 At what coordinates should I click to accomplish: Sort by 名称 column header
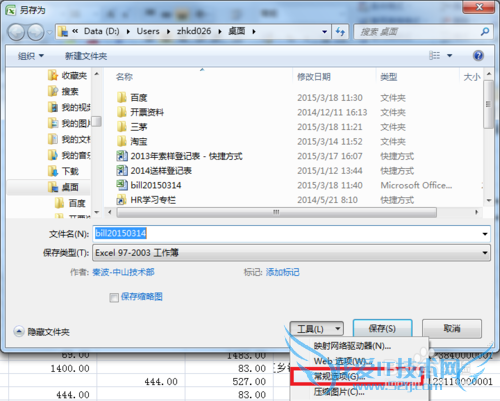(x=124, y=77)
